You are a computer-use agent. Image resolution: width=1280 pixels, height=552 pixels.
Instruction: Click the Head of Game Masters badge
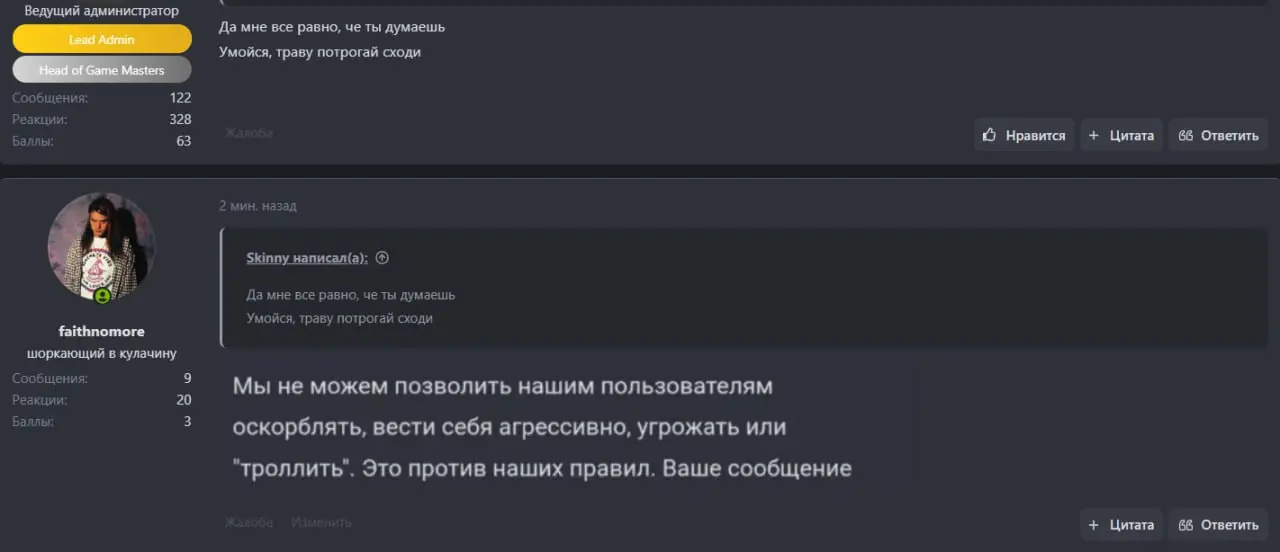coord(101,70)
